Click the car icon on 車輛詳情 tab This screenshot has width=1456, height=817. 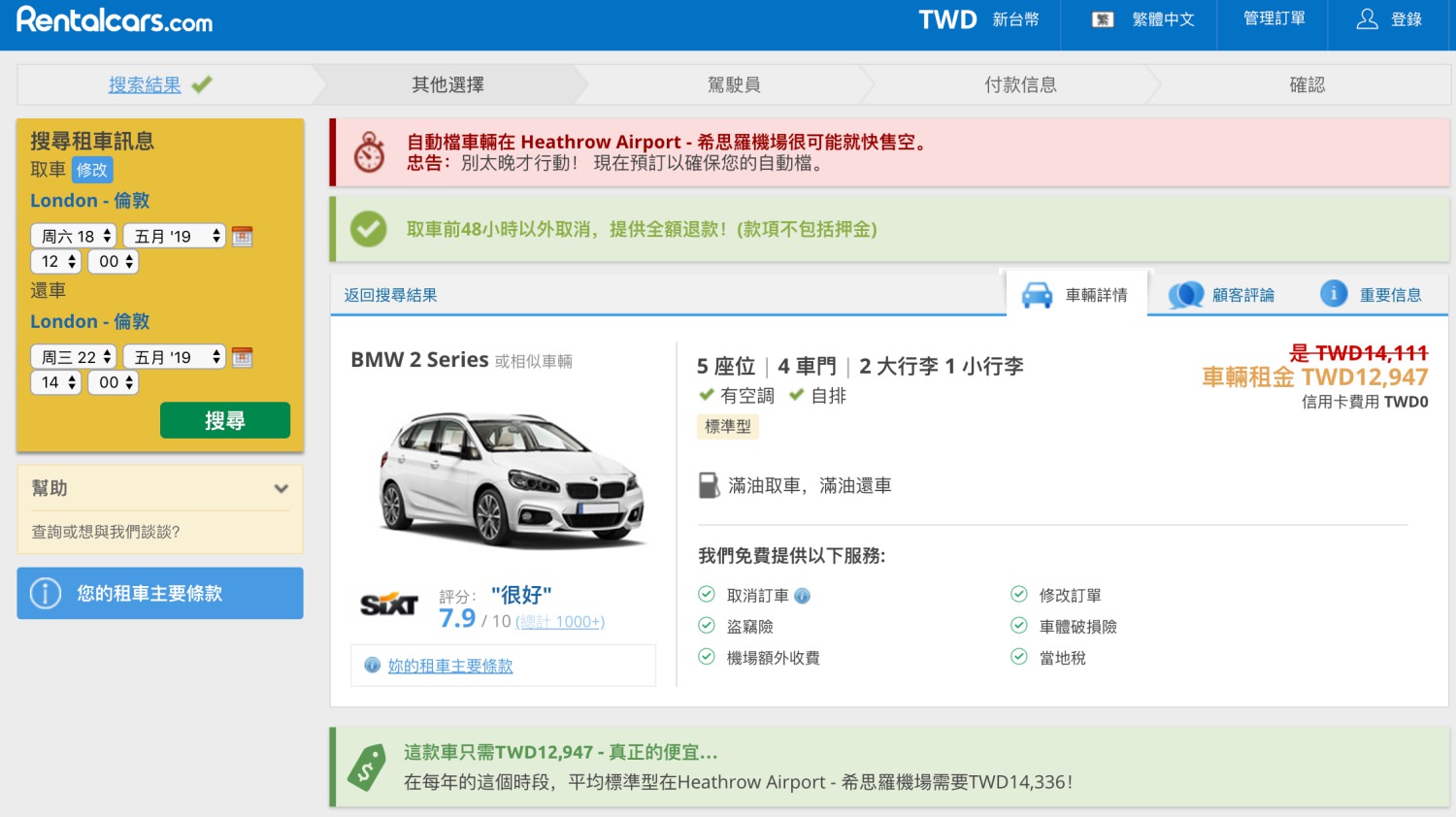click(1037, 295)
